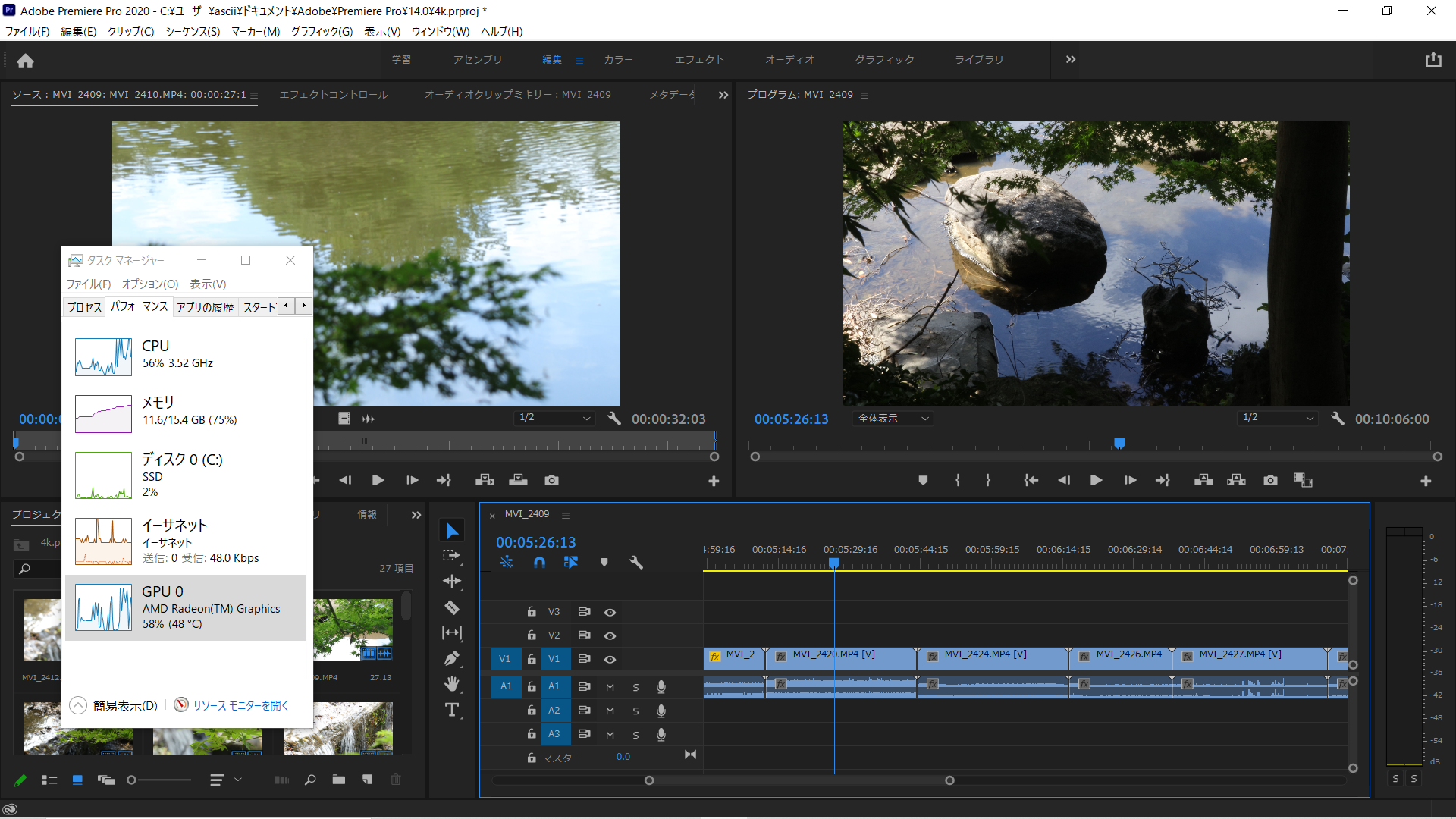The height and width of the screenshot is (819, 1456).
Task: Play the Program monitor video
Action: pos(1096,480)
